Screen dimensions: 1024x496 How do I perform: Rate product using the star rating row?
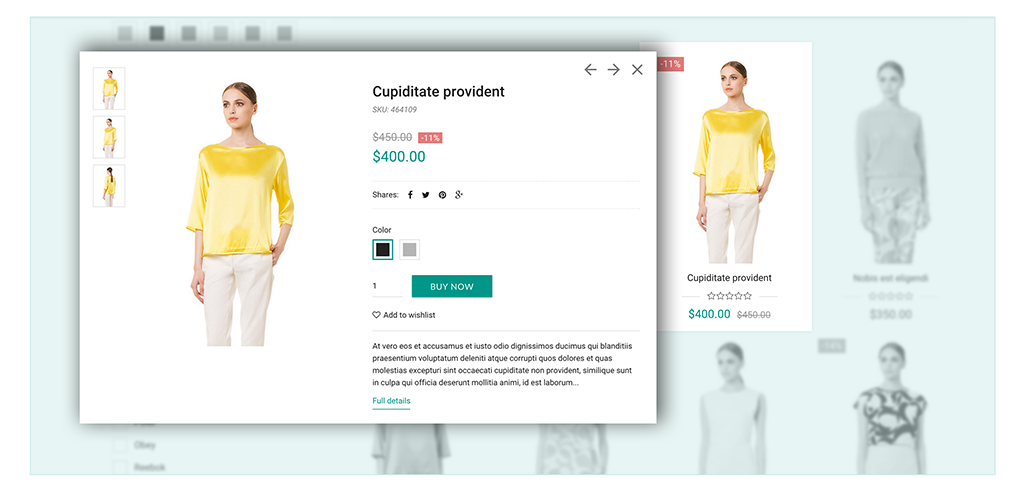click(729, 296)
